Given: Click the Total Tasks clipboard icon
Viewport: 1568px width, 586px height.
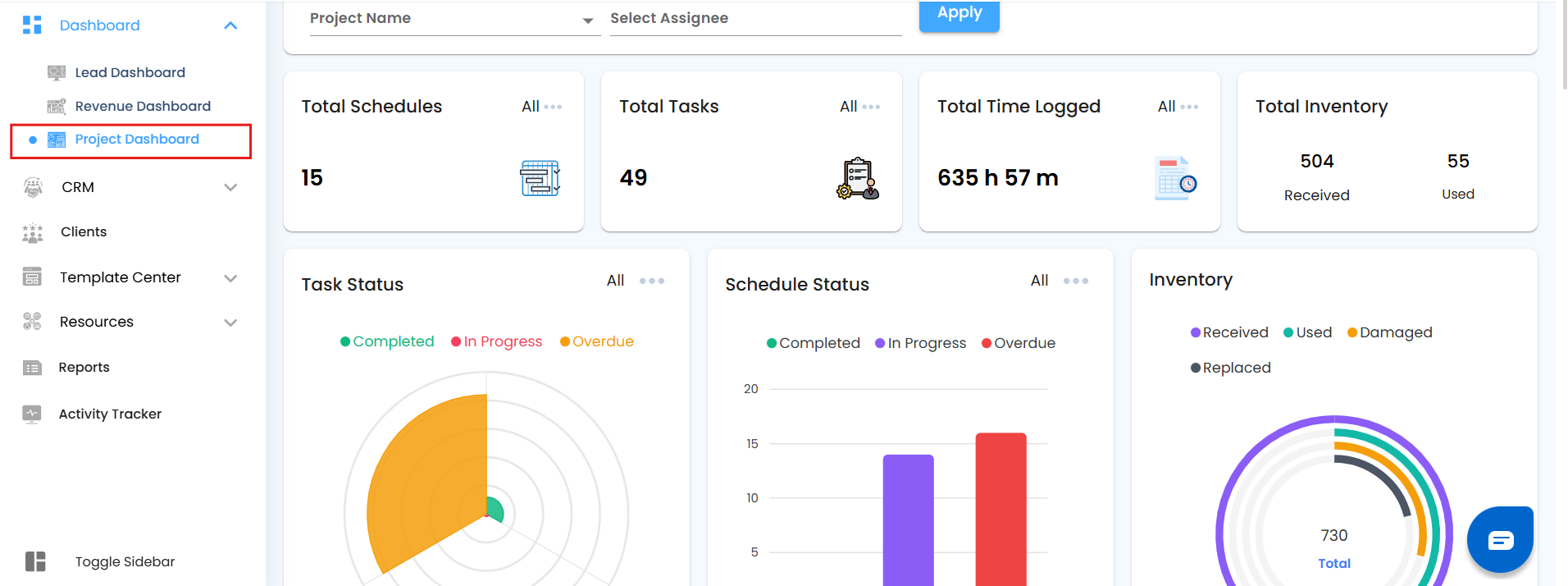Looking at the screenshot, I should click(x=858, y=178).
